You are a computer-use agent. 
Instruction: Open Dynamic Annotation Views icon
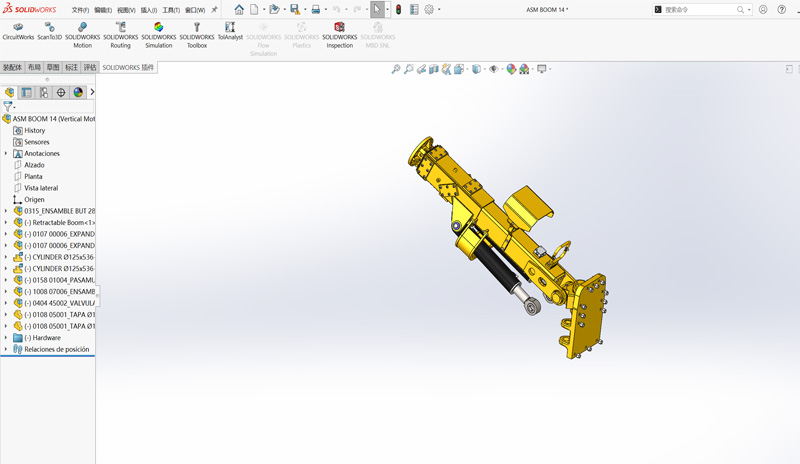click(x=446, y=69)
